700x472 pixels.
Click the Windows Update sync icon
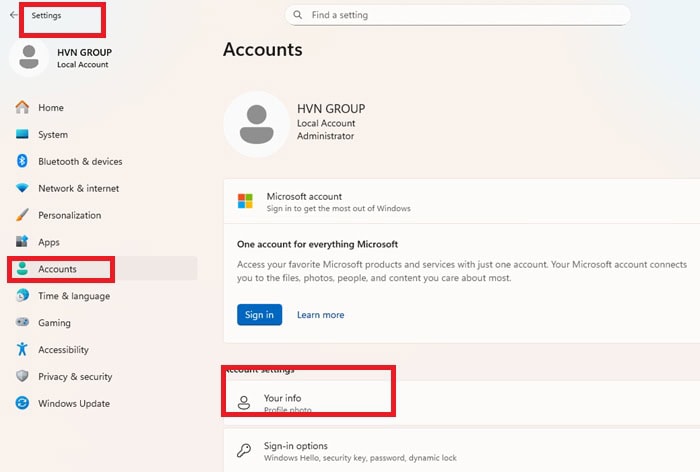pos(22,404)
